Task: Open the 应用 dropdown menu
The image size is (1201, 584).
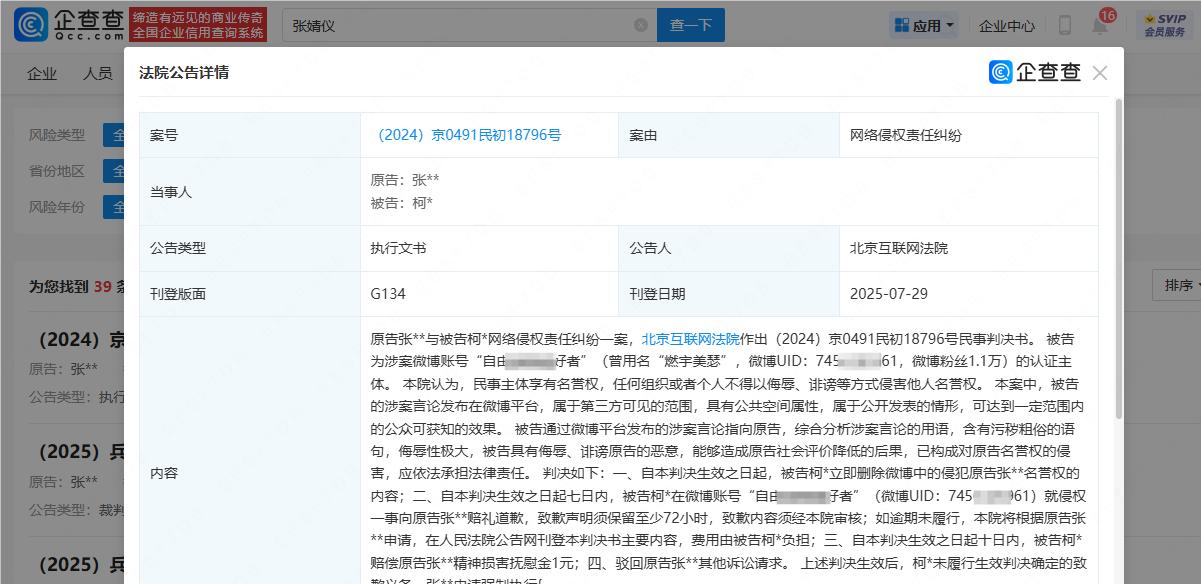Action: click(924, 25)
